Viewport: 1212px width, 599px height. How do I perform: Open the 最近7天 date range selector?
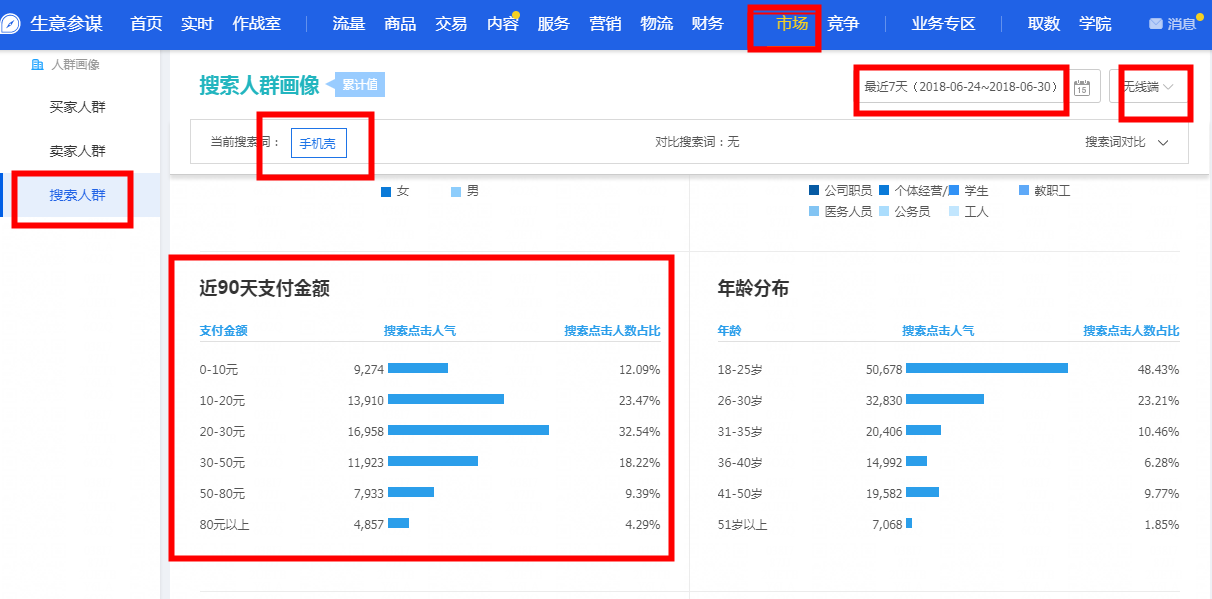(x=960, y=87)
